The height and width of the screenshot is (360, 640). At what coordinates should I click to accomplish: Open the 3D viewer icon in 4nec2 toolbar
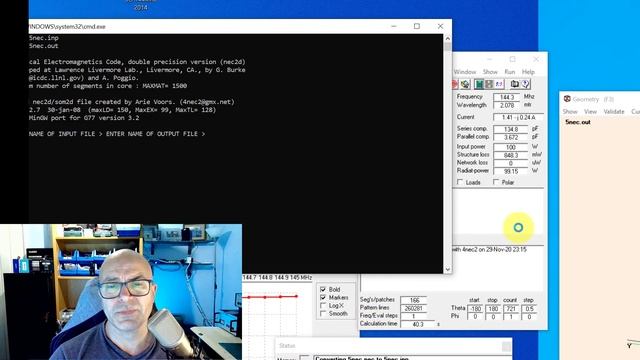click(x=465, y=84)
